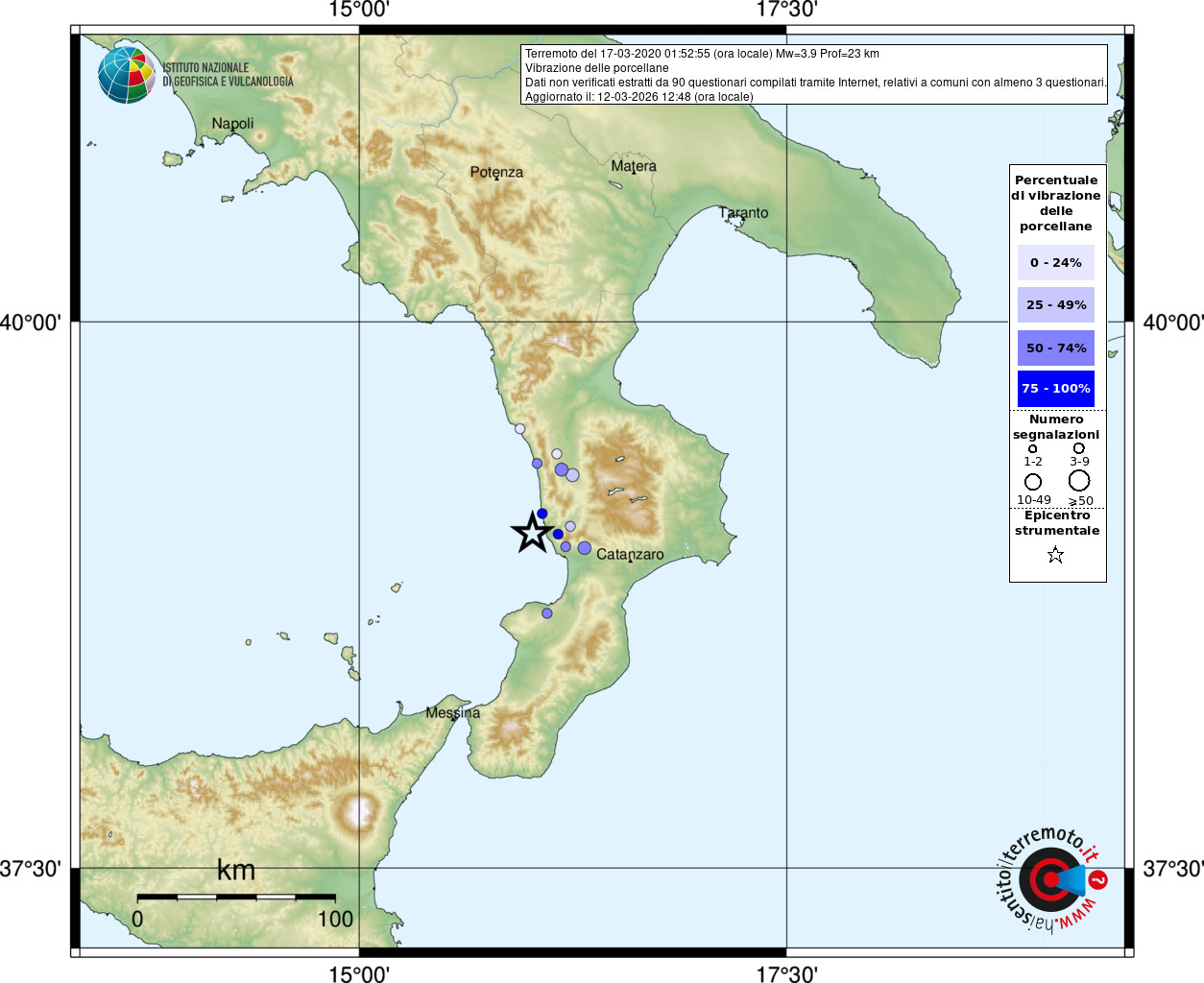Select the large epicenter star on the map

pyautogui.click(x=532, y=532)
